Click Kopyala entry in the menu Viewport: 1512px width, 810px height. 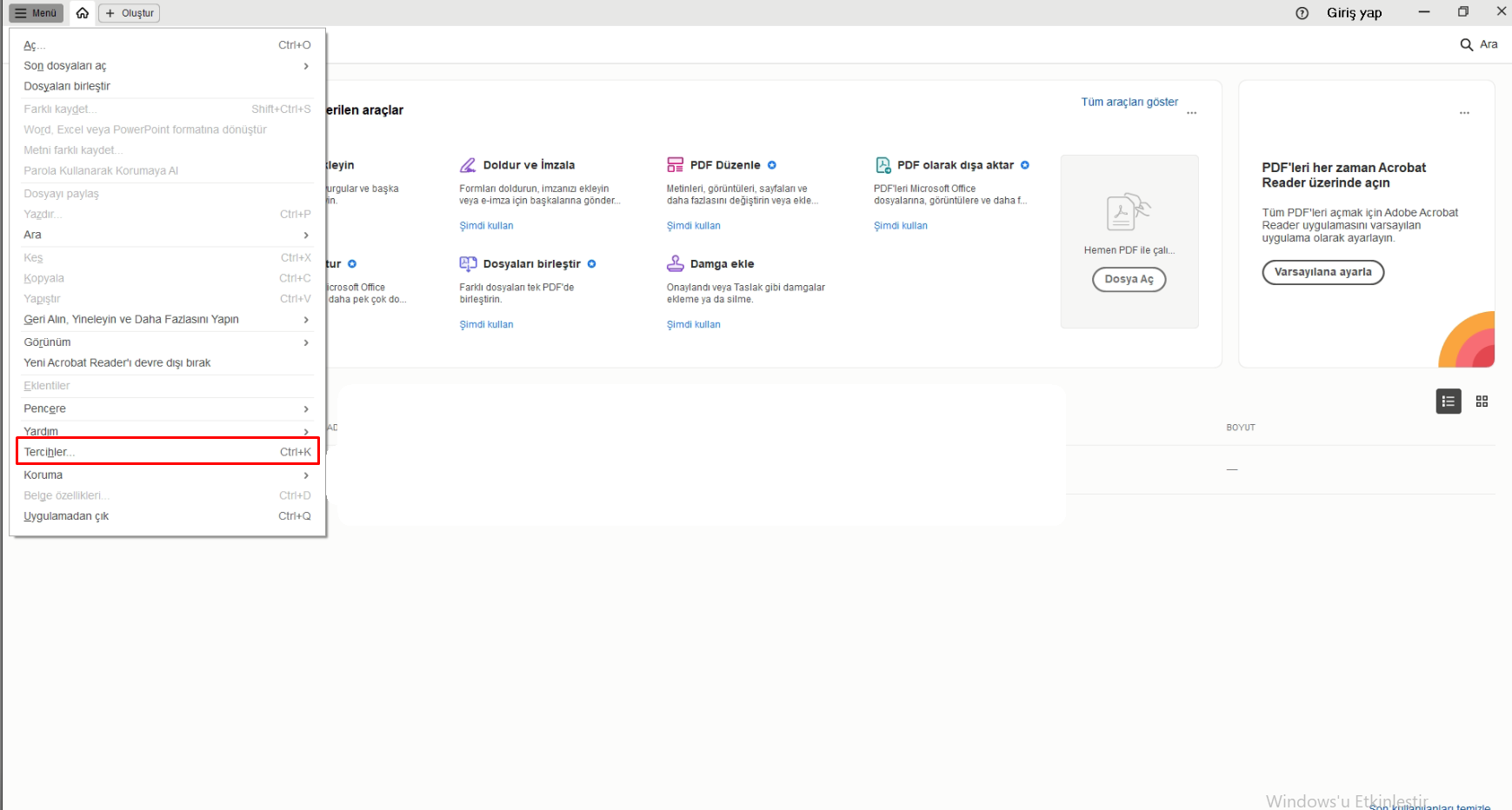(167, 278)
